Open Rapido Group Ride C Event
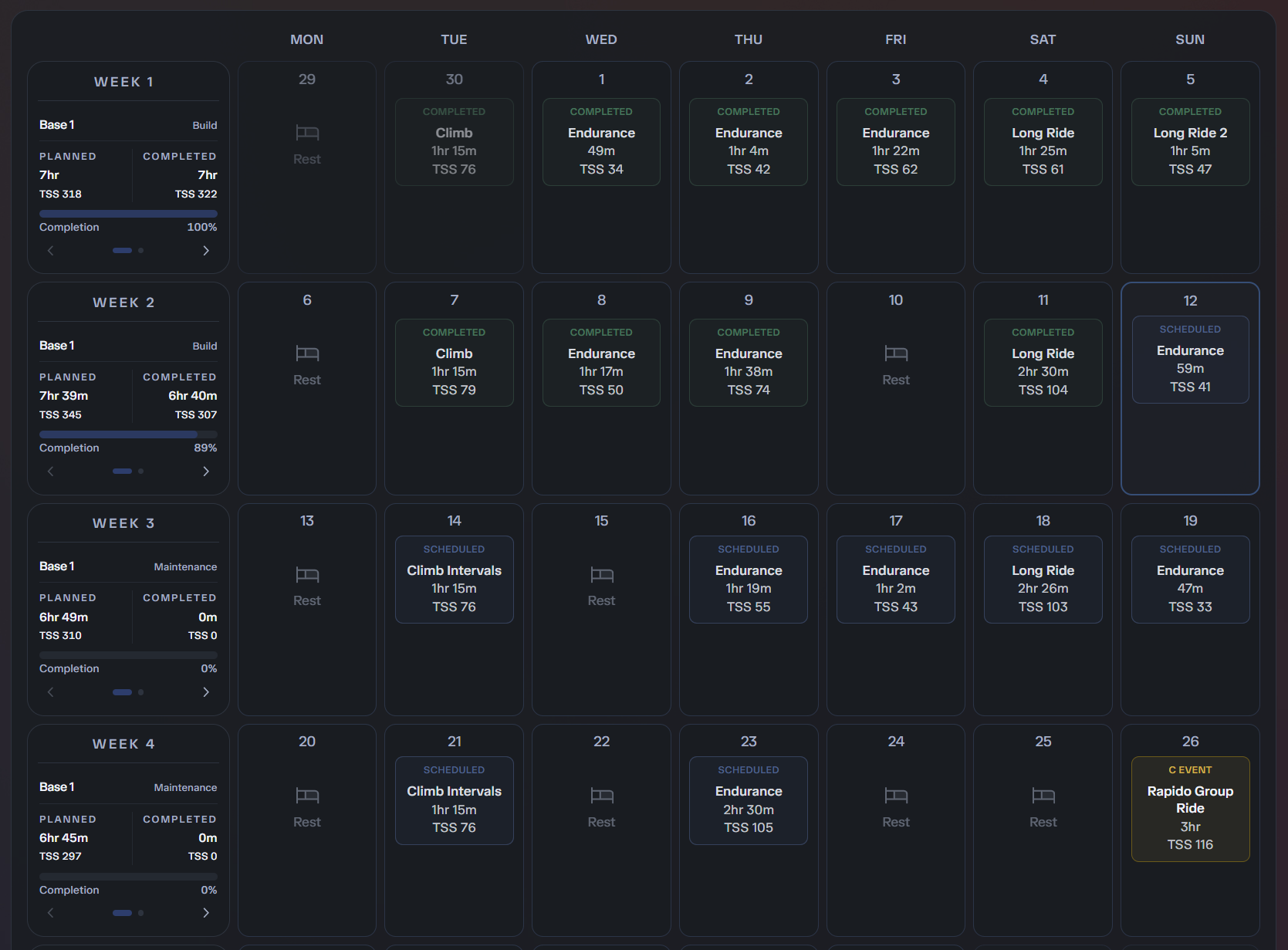The width and height of the screenshot is (1288, 950). 1191,809
